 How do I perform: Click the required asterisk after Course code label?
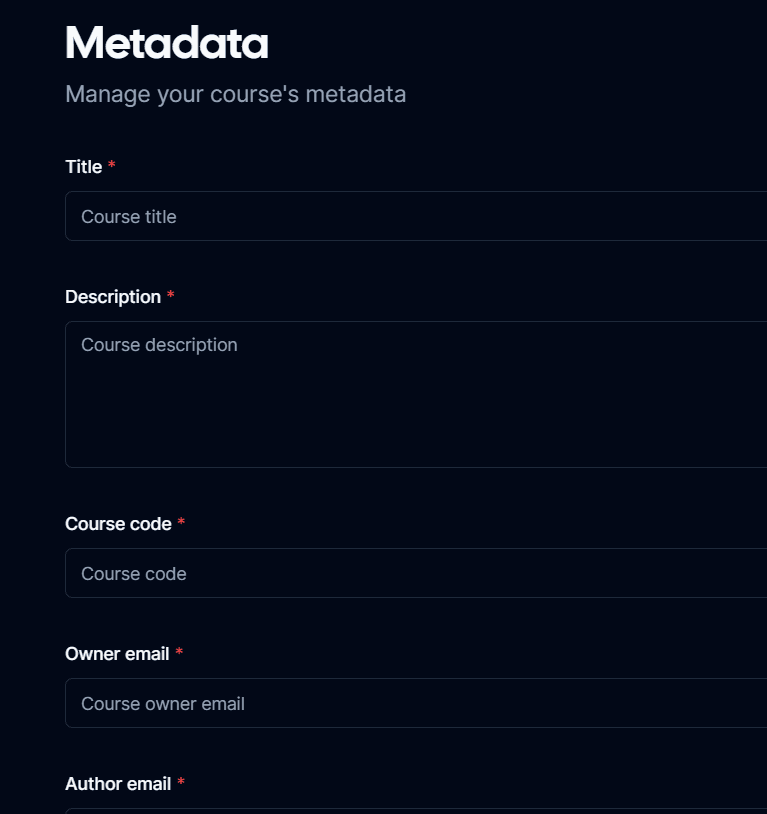[x=181, y=521]
